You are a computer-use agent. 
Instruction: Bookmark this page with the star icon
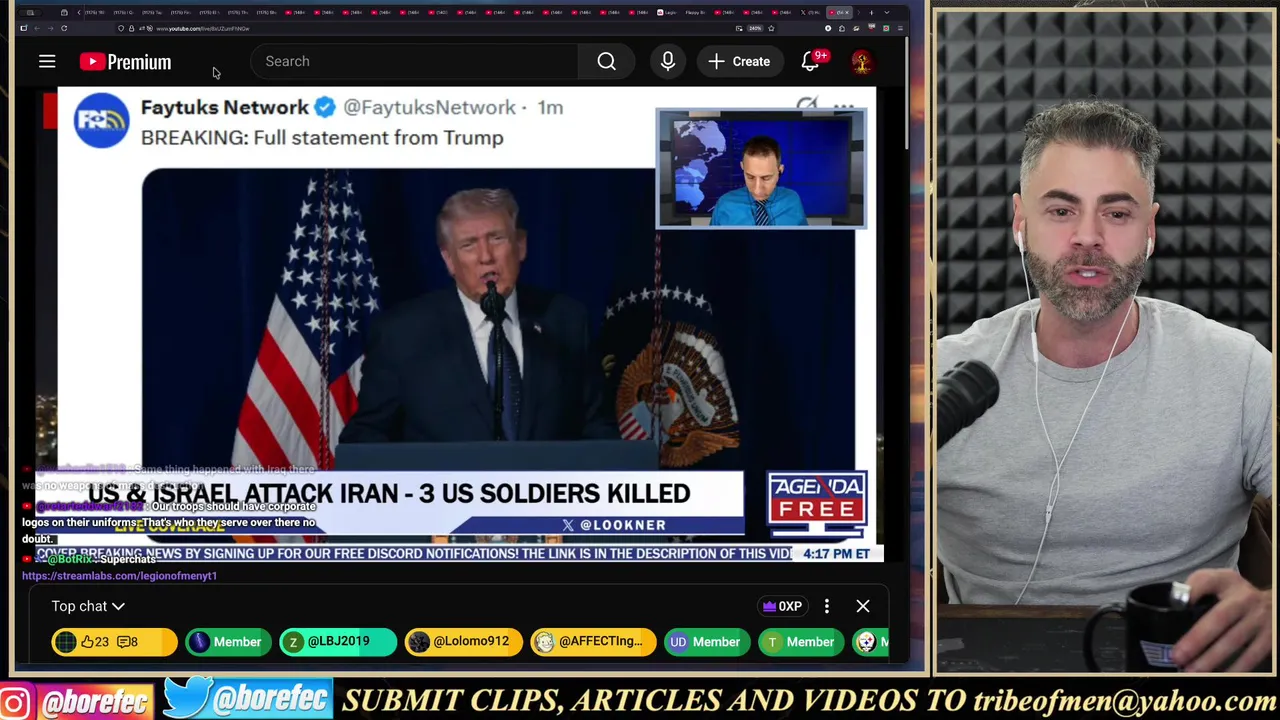tap(771, 28)
